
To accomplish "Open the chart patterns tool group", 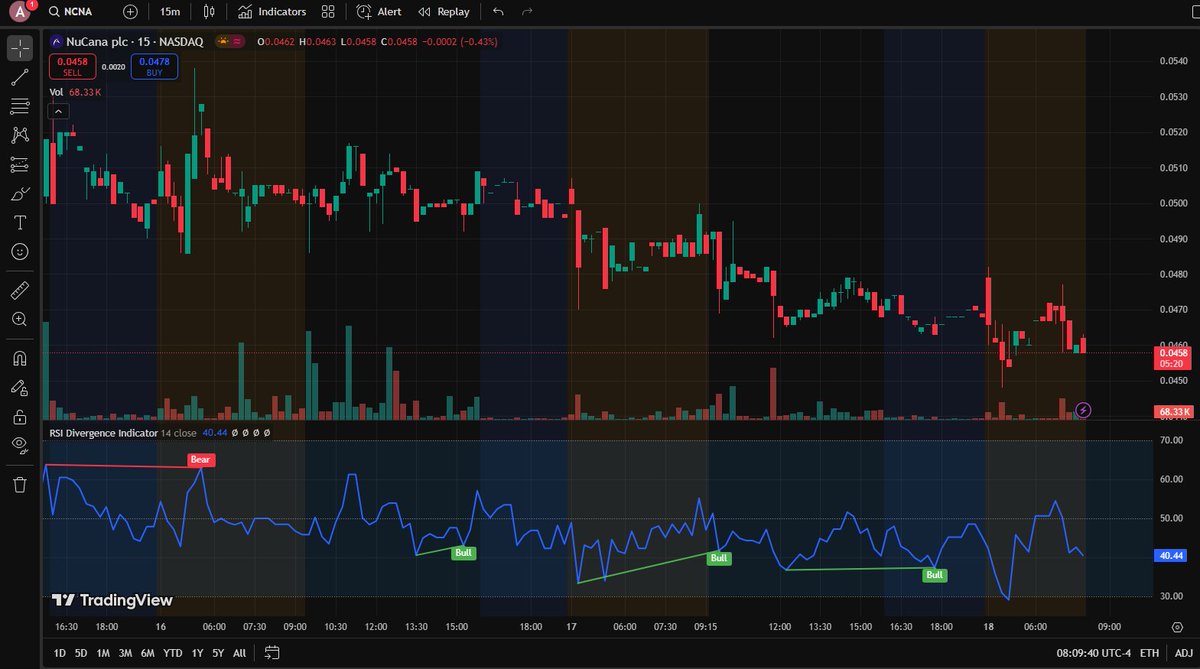I will (x=20, y=134).
